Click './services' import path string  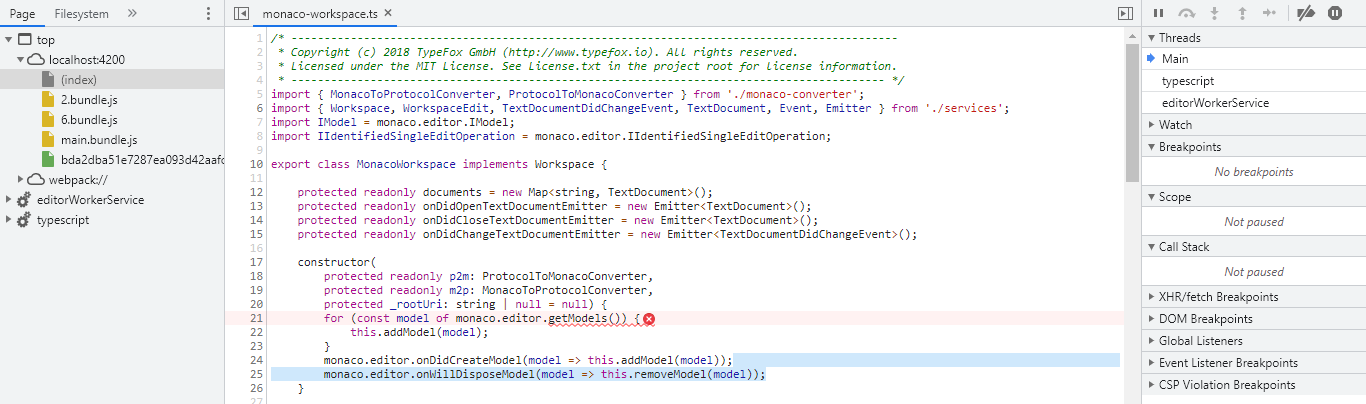966,108
